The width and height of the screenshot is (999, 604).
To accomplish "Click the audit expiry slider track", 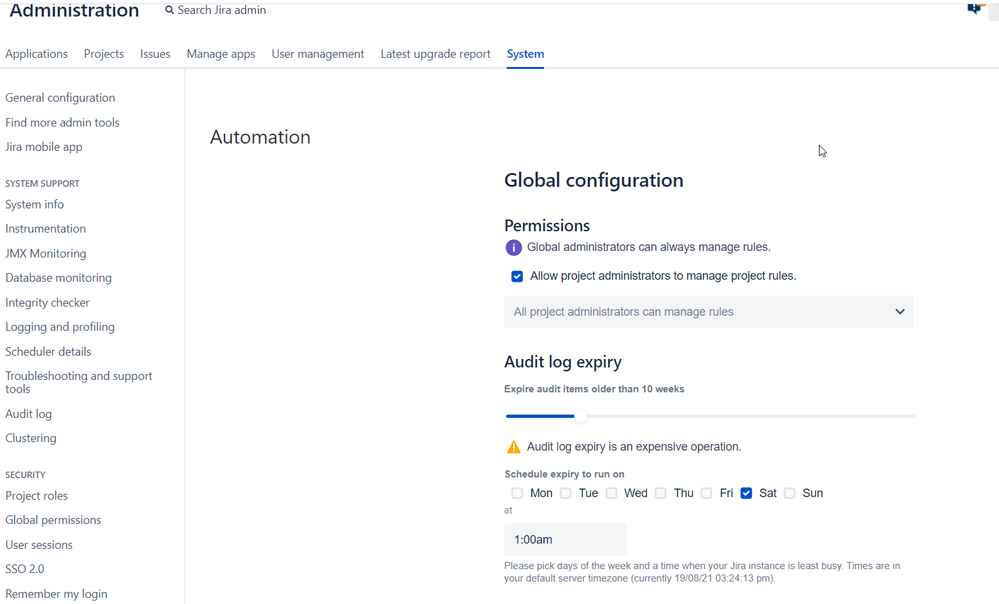I will tap(710, 416).
